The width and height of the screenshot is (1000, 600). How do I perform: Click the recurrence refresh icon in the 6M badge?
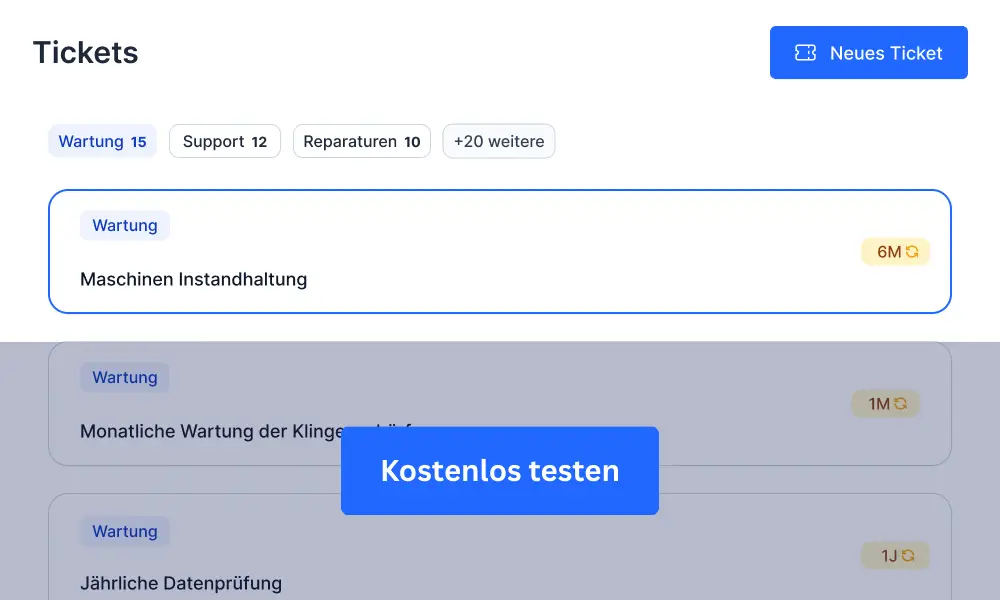911,251
